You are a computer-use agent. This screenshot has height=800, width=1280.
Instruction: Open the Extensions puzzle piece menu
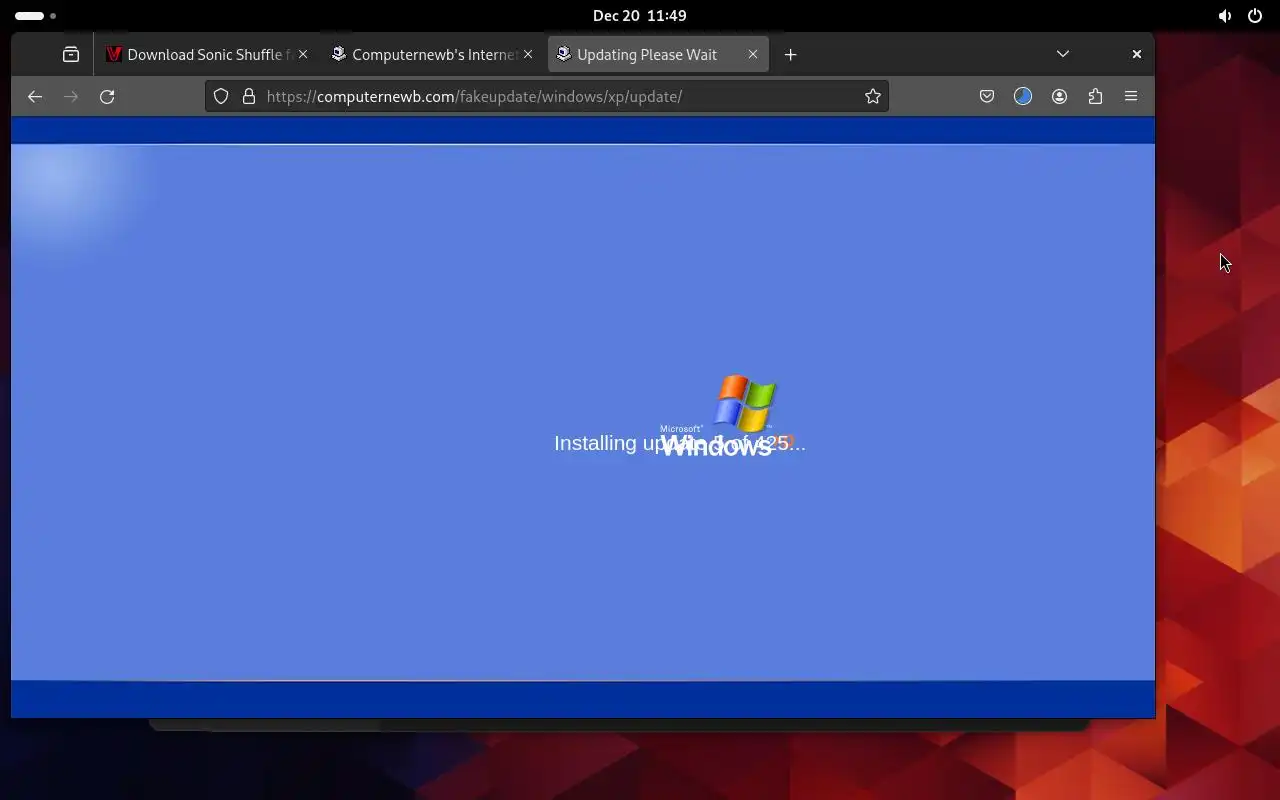(1095, 96)
